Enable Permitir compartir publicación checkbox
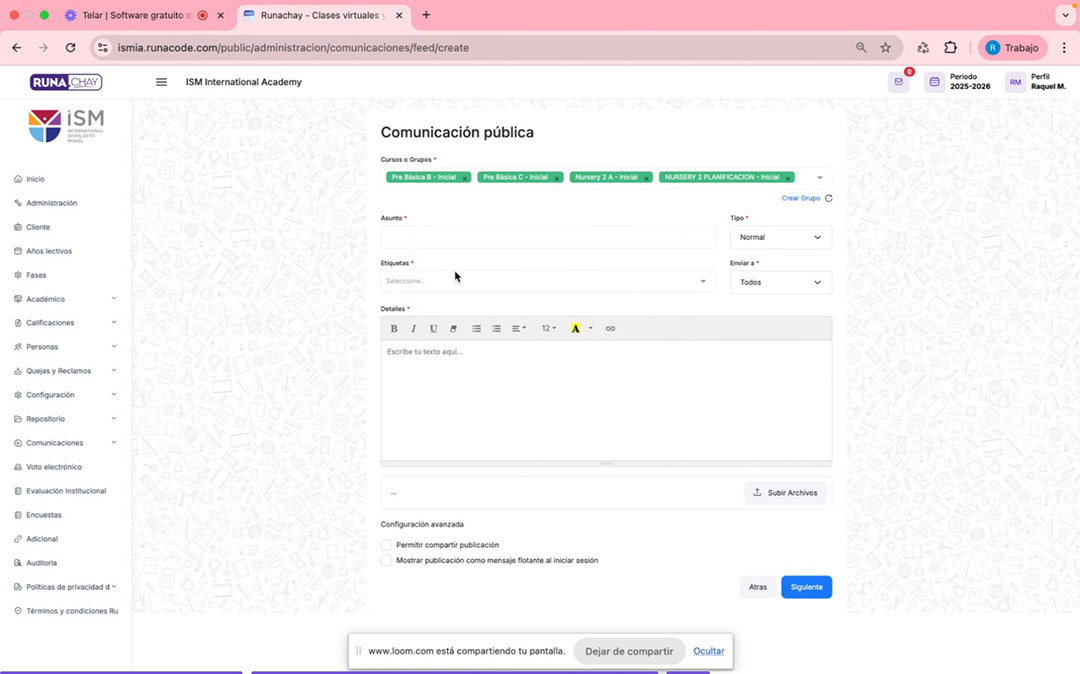 pos(387,545)
